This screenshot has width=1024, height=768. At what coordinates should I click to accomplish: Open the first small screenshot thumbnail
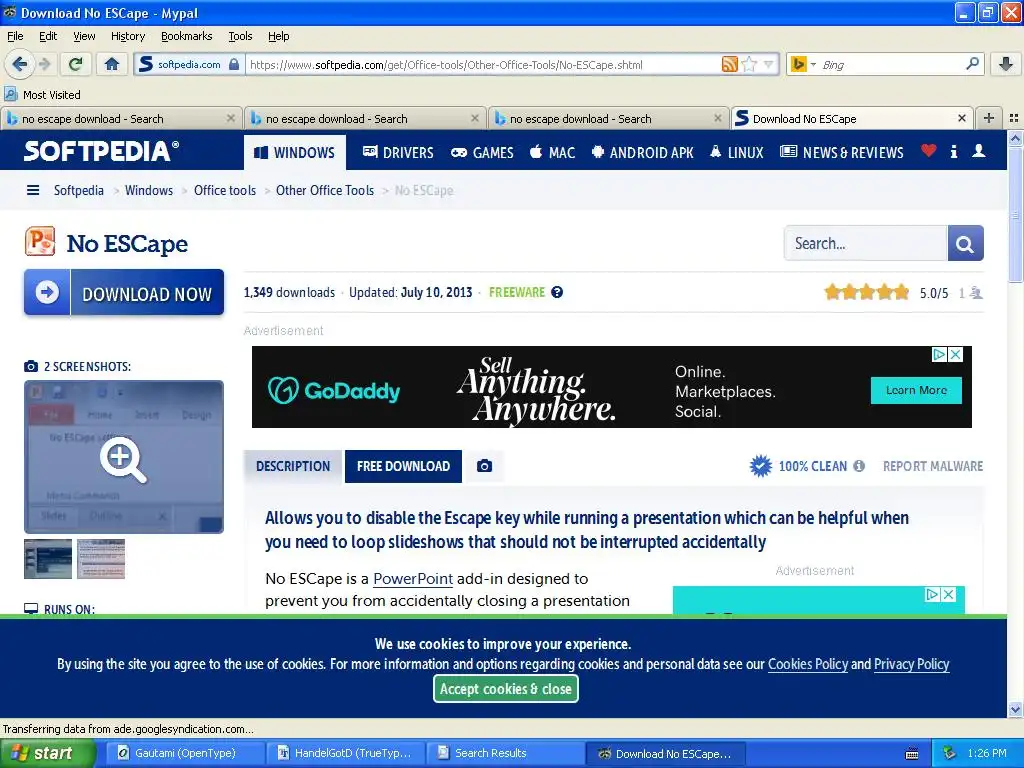point(48,559)
